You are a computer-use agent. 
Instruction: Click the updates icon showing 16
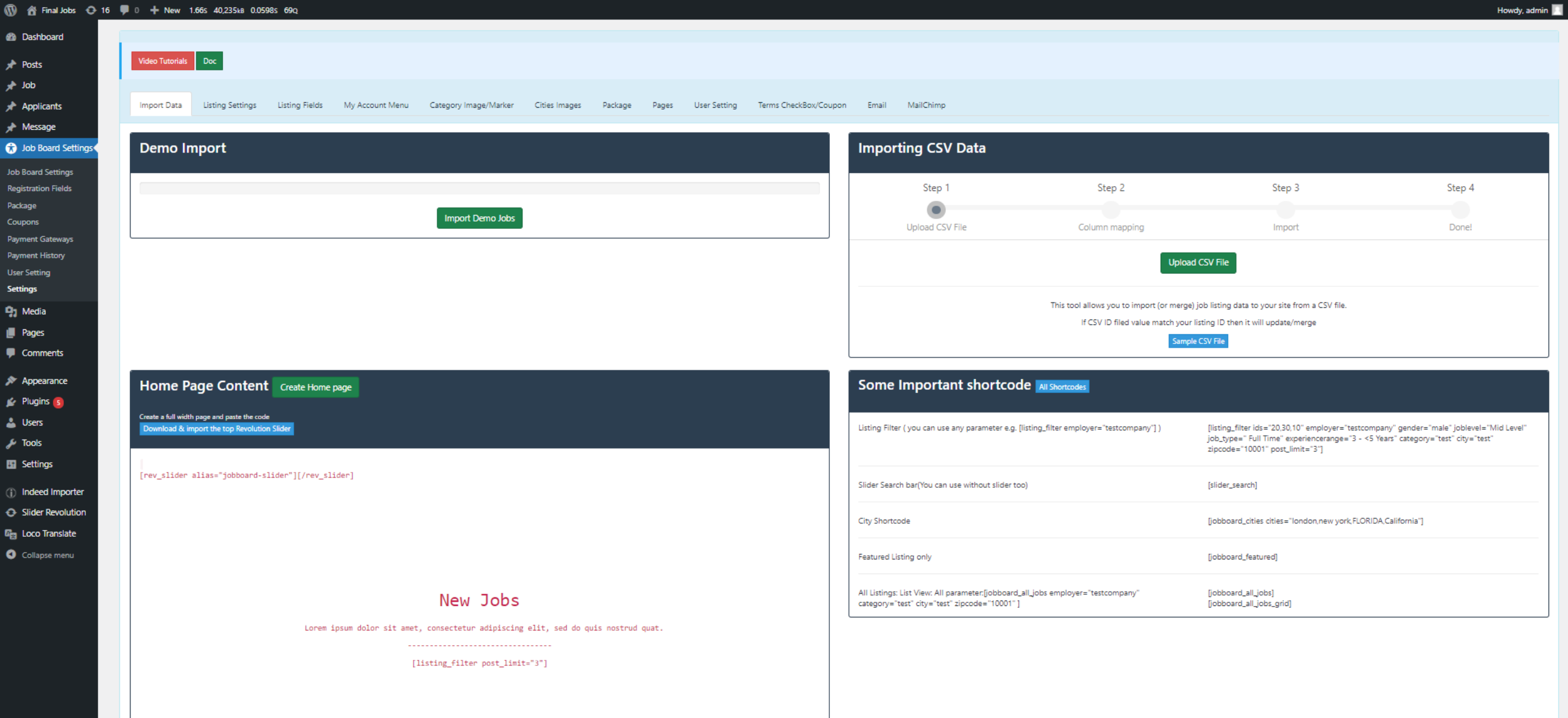pos(91,10)
